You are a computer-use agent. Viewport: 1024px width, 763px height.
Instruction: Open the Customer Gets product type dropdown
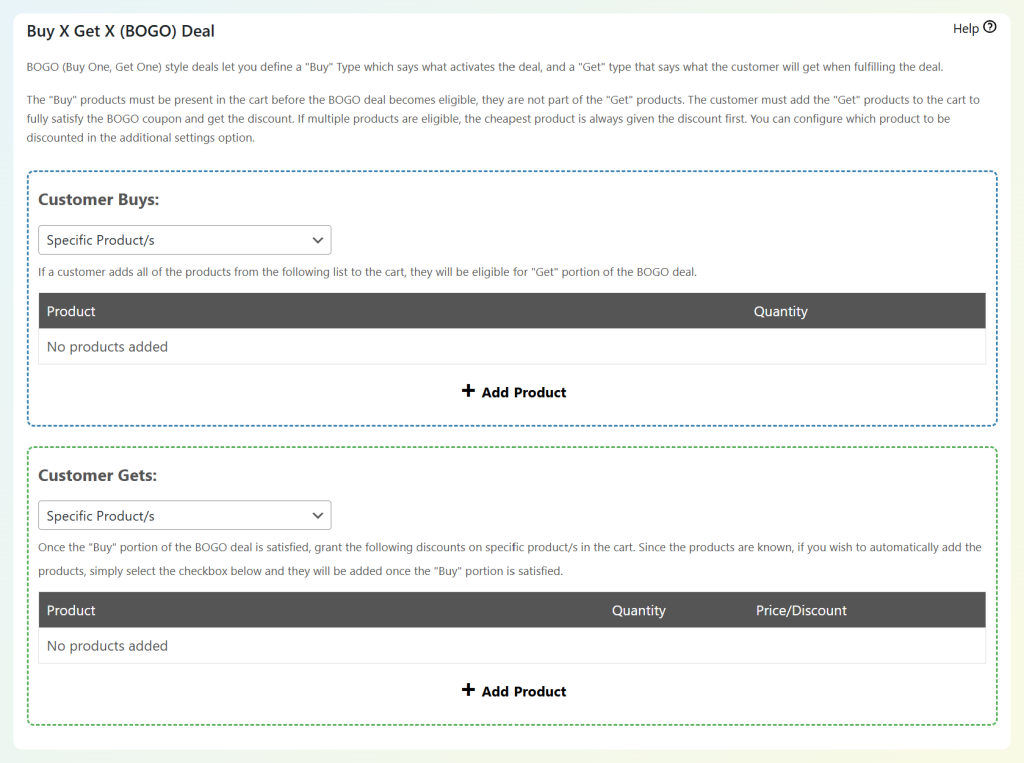coord(184,515)
